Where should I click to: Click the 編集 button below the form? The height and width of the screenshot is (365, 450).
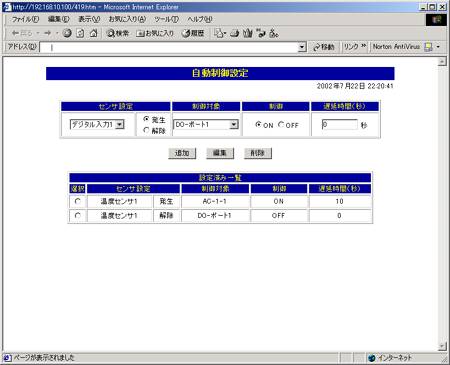[x=220, y=153]
